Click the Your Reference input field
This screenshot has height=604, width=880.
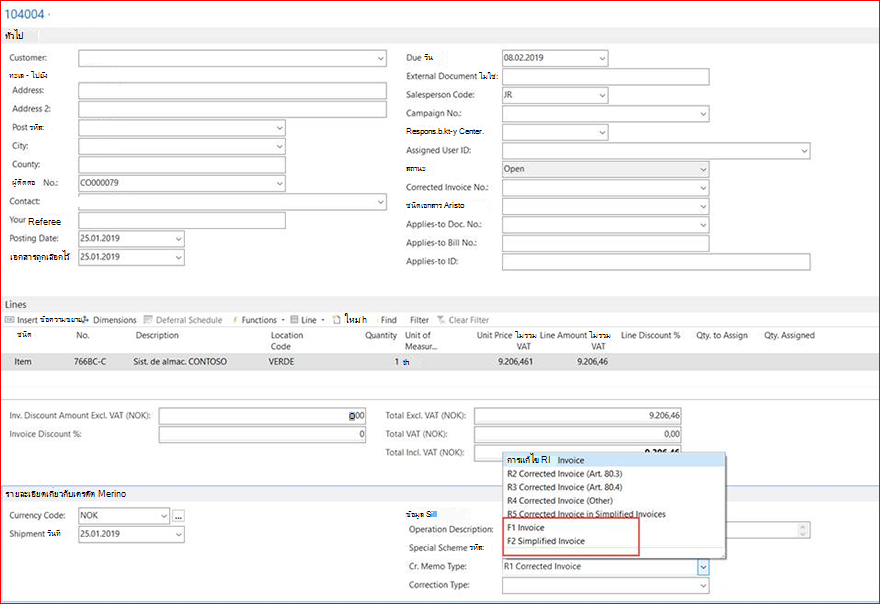pos(182,221)
